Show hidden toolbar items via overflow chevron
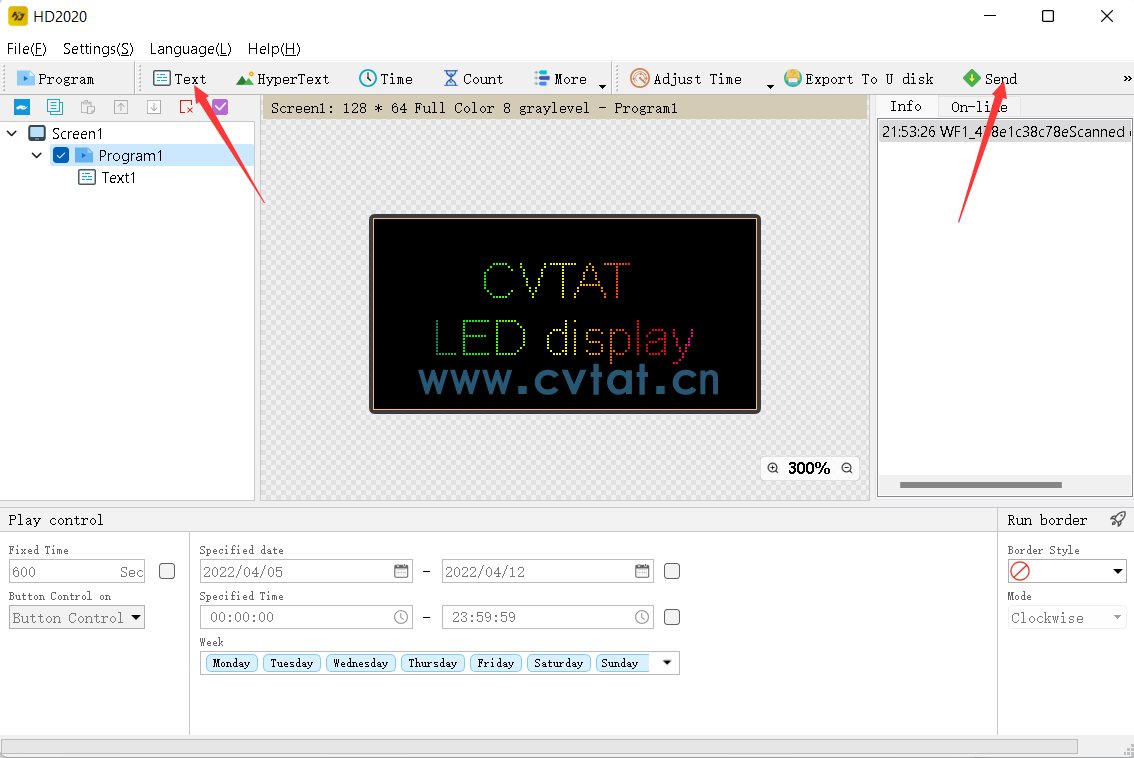This screenshot has height=758, width=1134. (x=1127, y=79)
